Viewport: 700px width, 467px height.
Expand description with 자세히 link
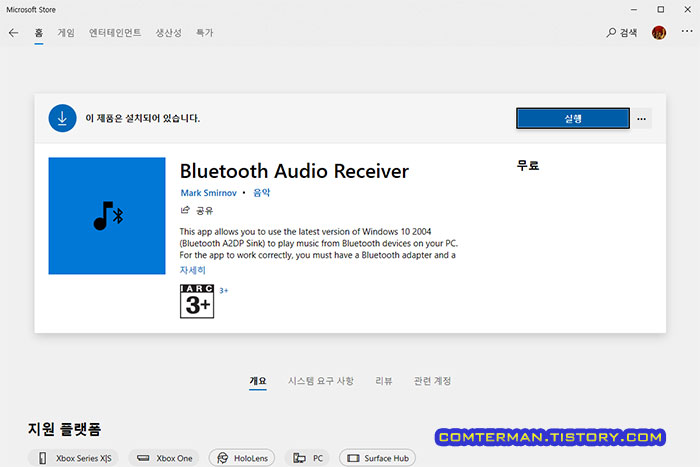[192, 270]
